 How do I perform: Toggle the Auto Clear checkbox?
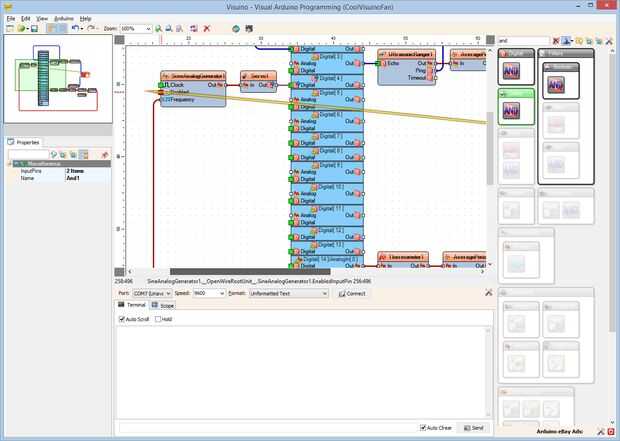point(423,428)
